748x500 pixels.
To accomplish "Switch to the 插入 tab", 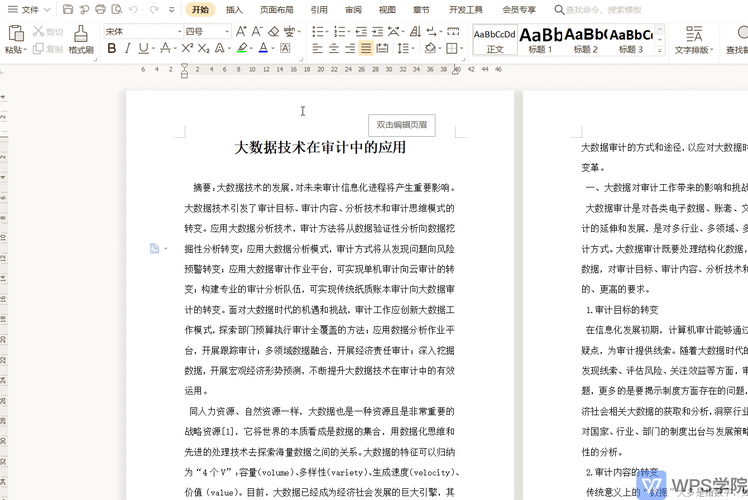I will click(234, 10).
